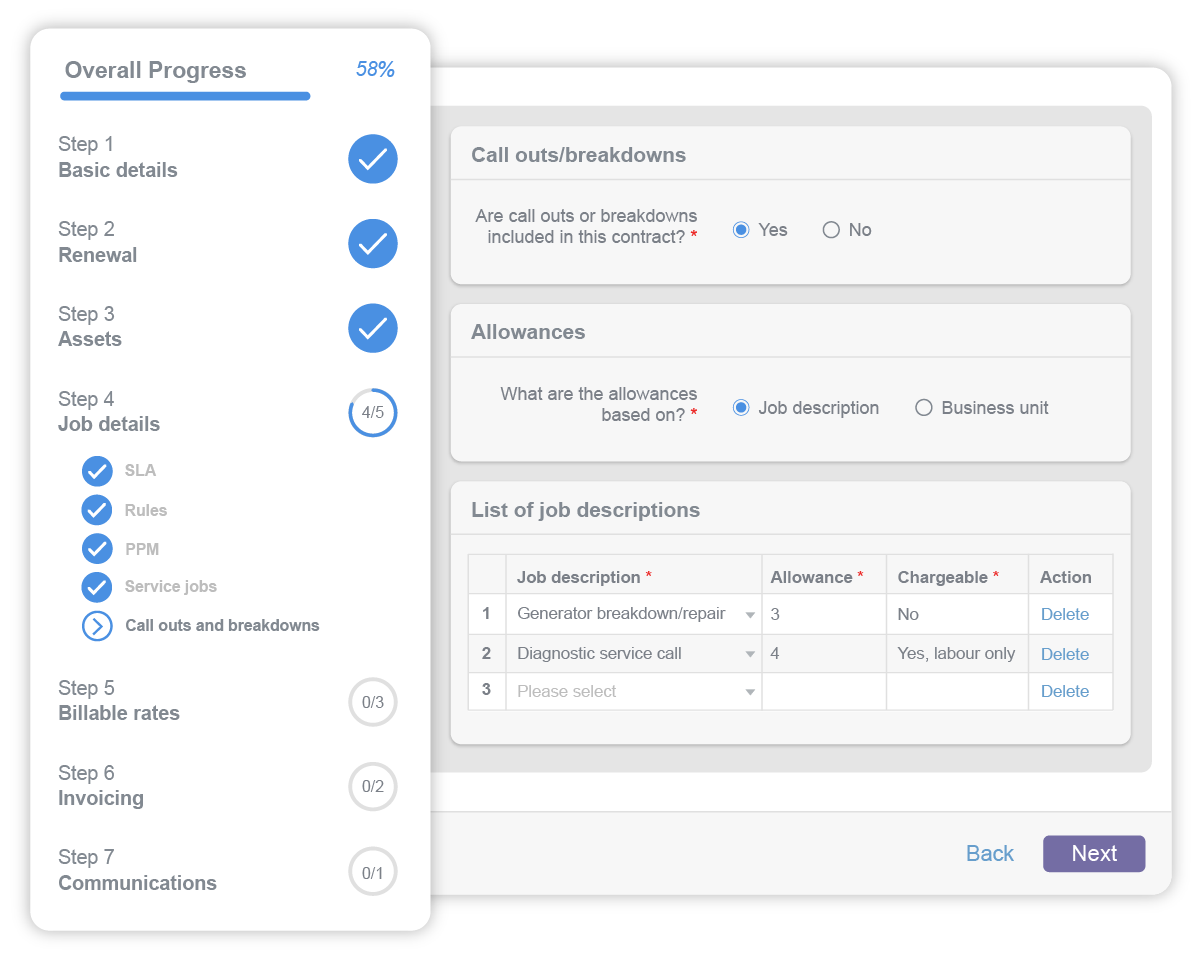The image size is (1200, 965).
Task: Click the Back link
Action: coord(989,853)
